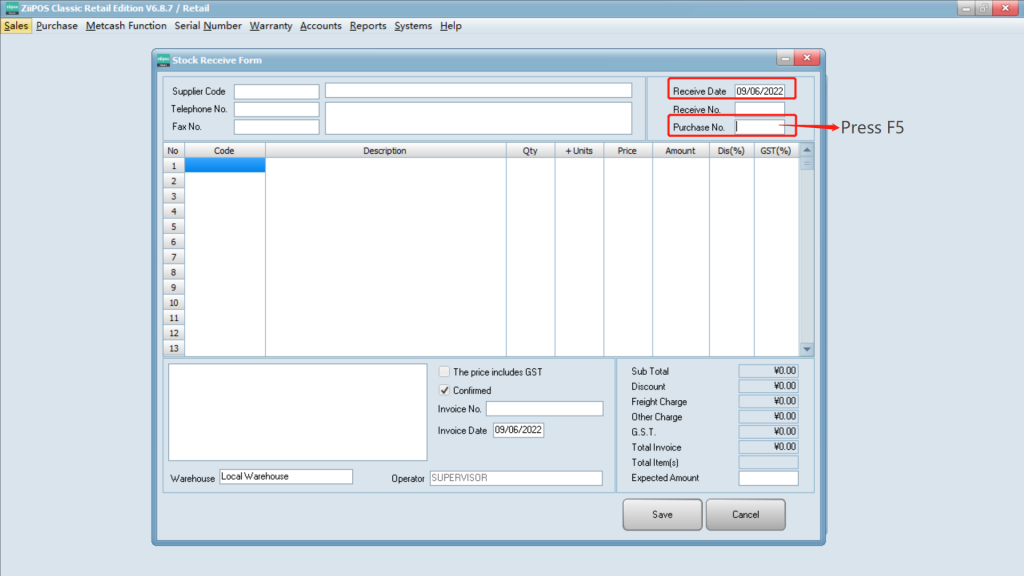Image resolution: width=1024 pixels, height=576 pixels.
Task: Select the Receive Date field
Action: (x=760, y=91)
